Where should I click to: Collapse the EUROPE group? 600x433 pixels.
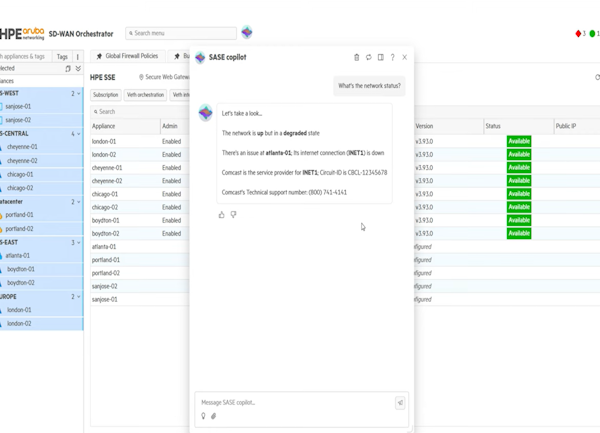point(78,297)
